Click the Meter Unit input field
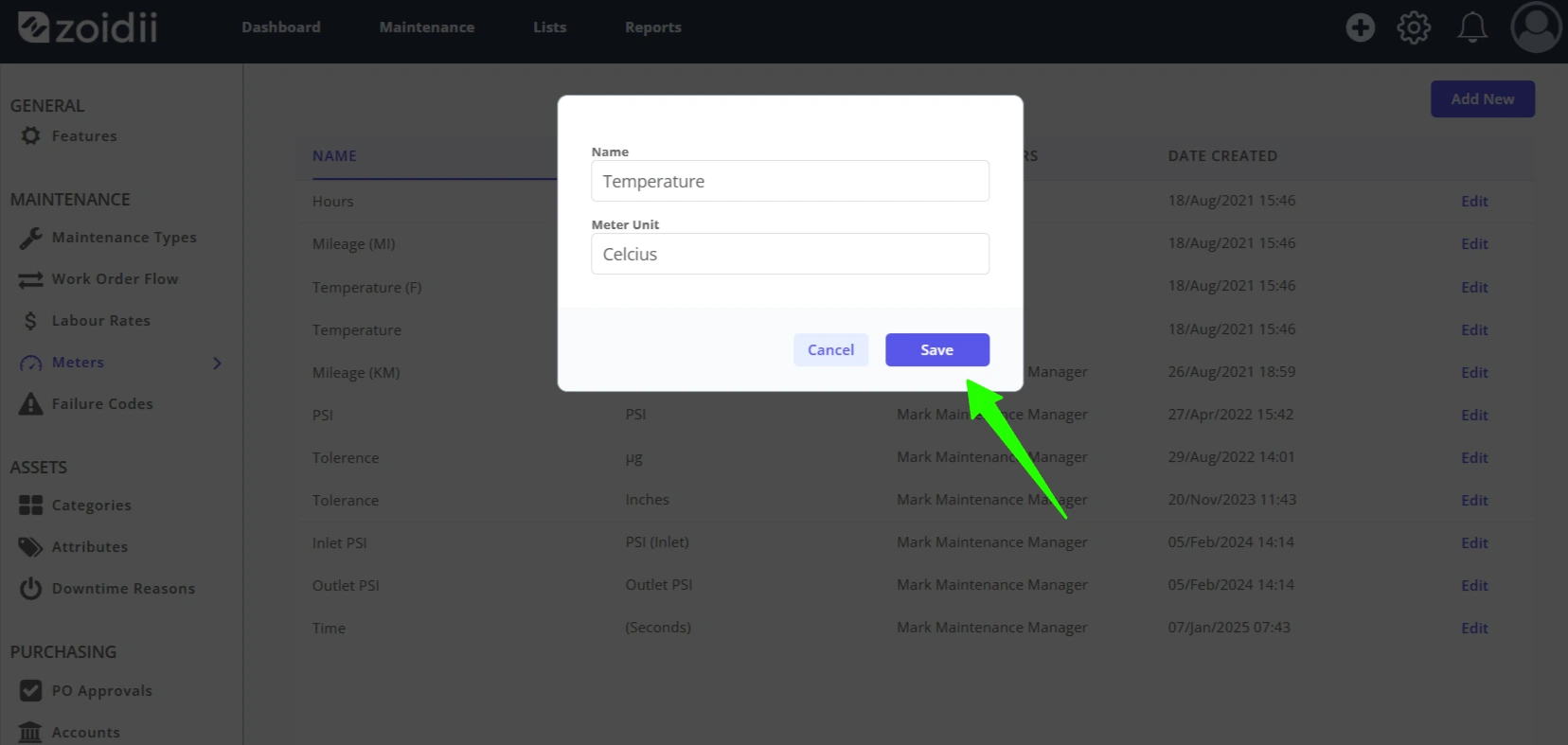 coord(790,254)
